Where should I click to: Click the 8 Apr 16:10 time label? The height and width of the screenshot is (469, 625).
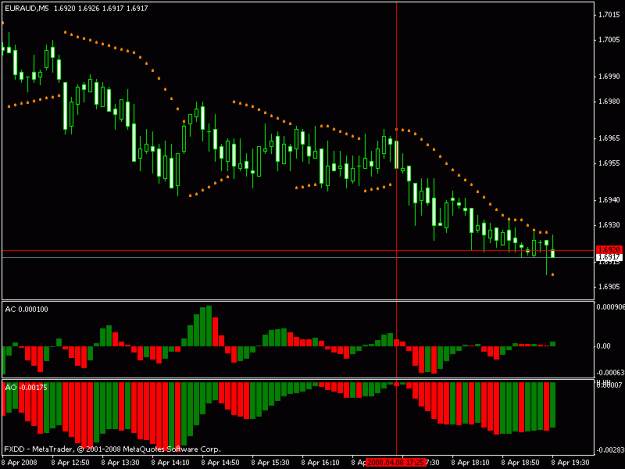pos(320,463)
